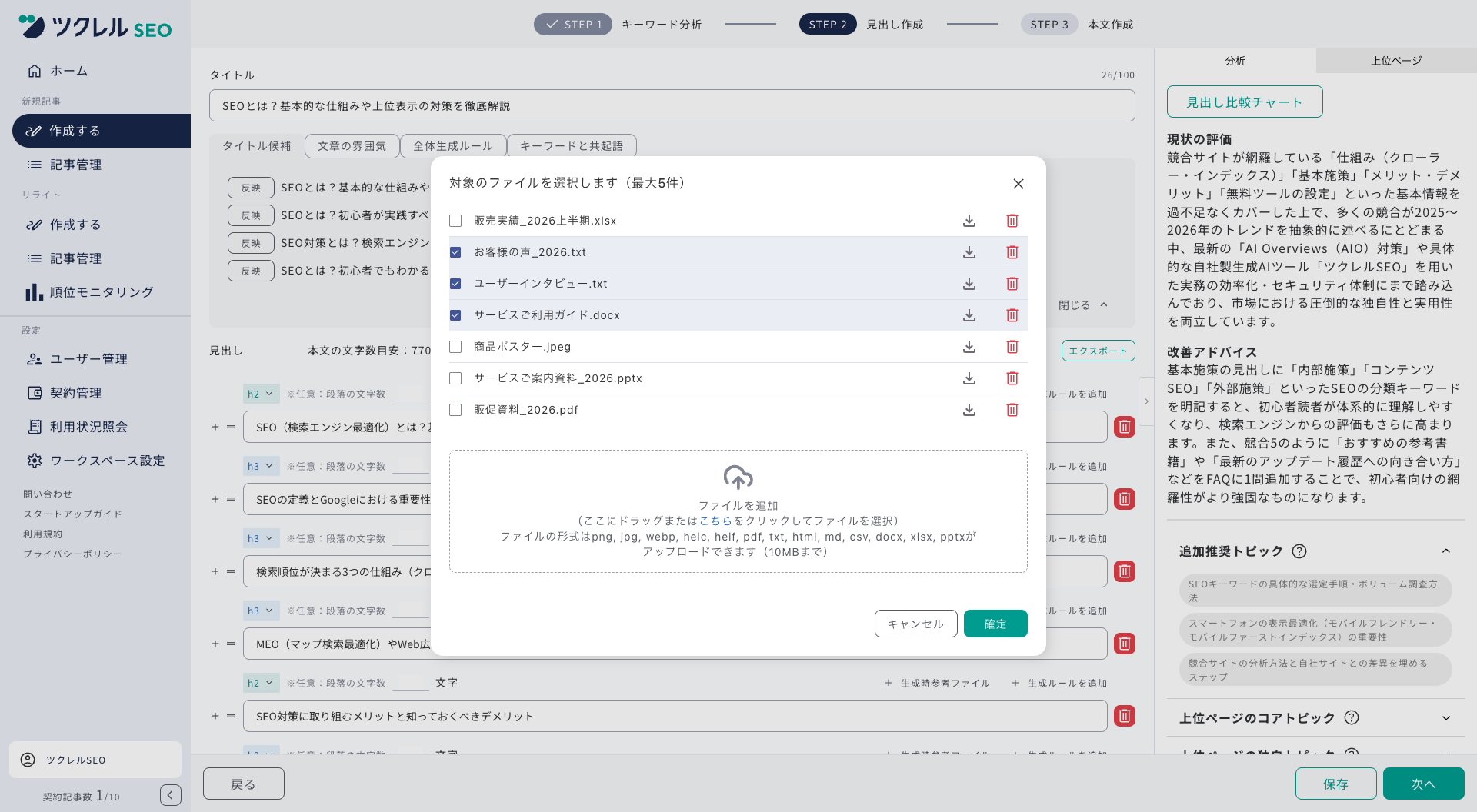
Task: Delete 販促資料_2026.pdf with trash icon
Action: point(1012,410)
